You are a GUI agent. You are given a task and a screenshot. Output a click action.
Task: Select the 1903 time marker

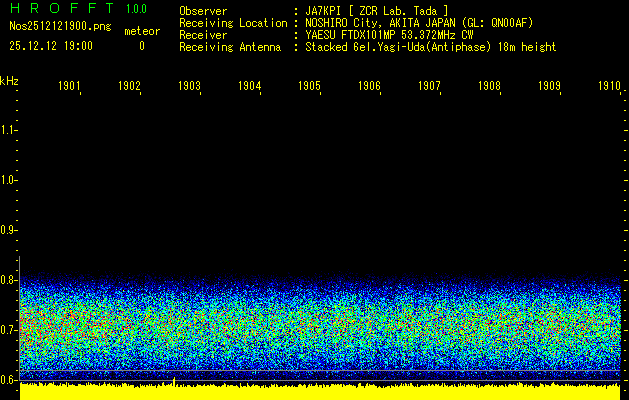click(189, 87)
